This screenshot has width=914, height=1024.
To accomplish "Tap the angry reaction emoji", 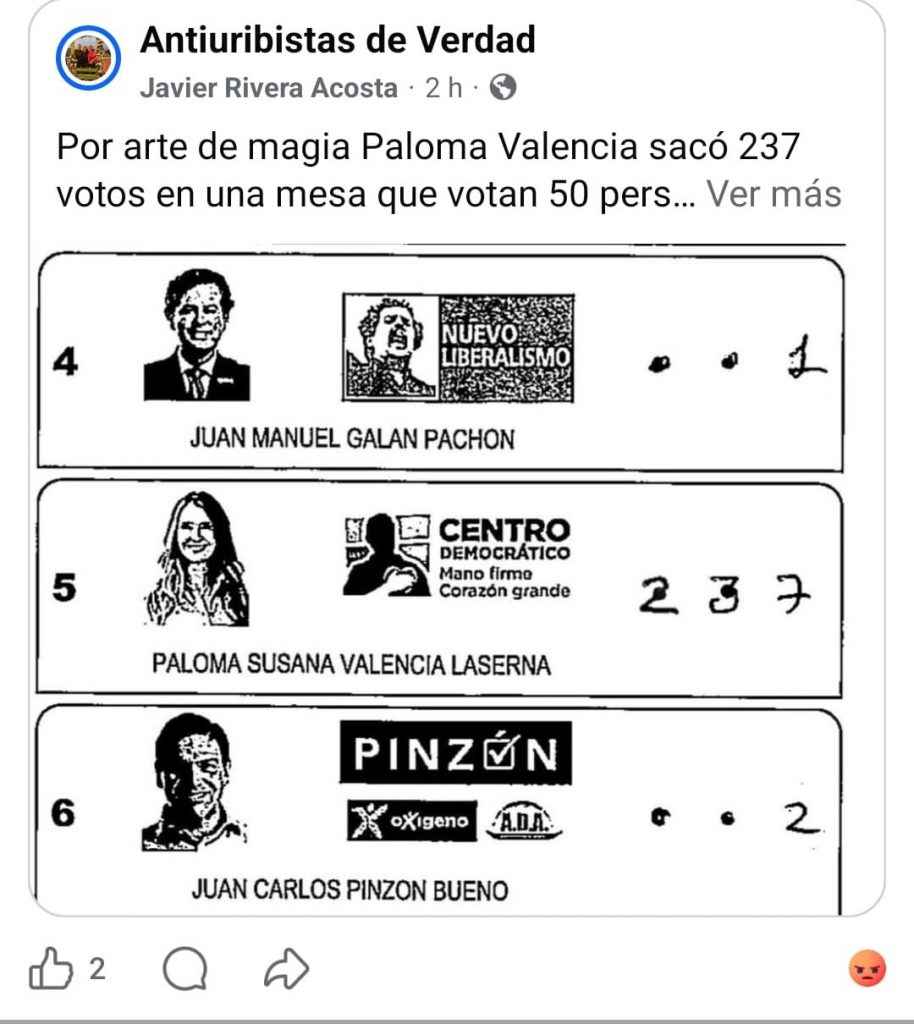I will point(867,968).
